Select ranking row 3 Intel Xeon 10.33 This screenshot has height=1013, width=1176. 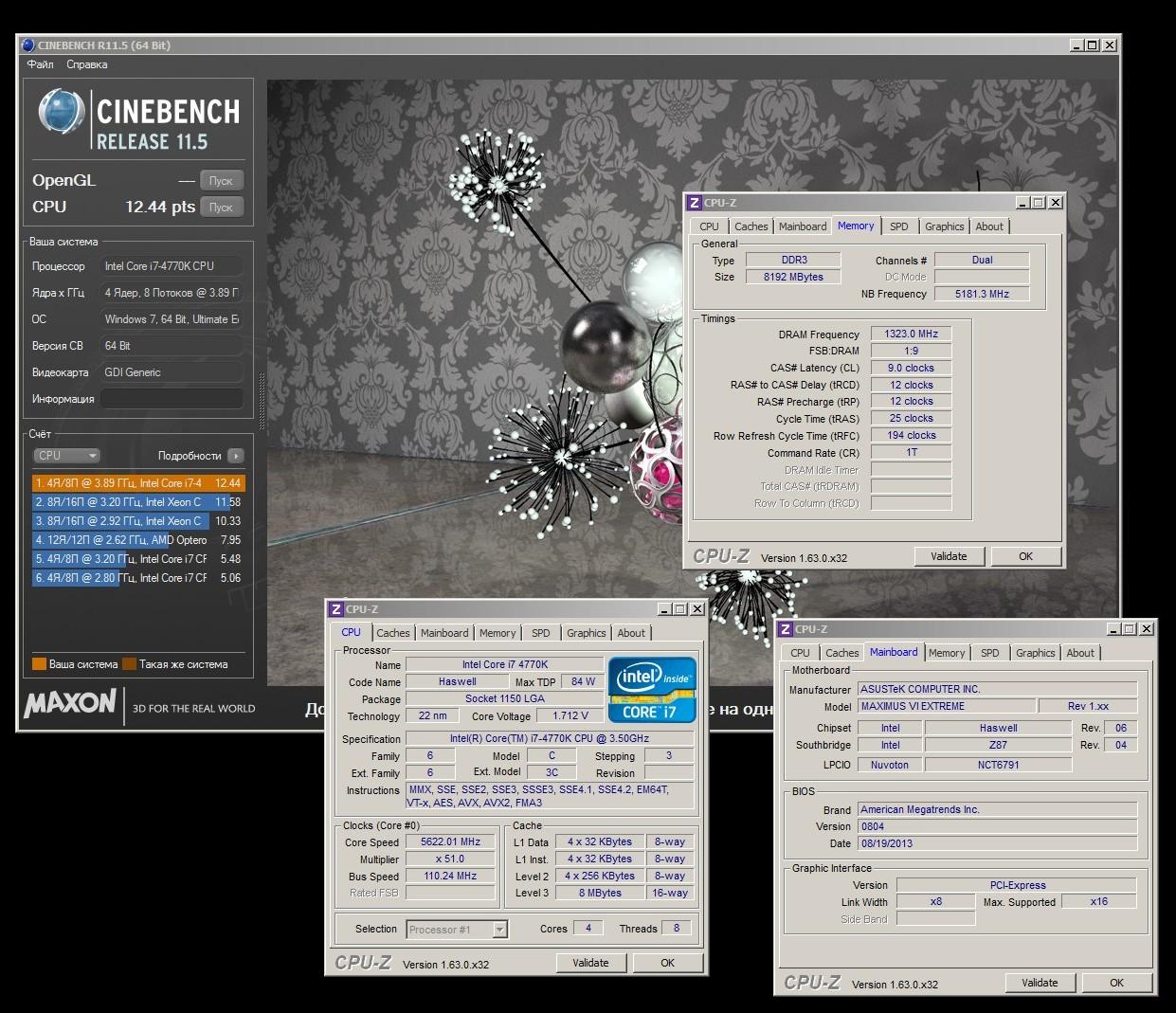point(138,521)
